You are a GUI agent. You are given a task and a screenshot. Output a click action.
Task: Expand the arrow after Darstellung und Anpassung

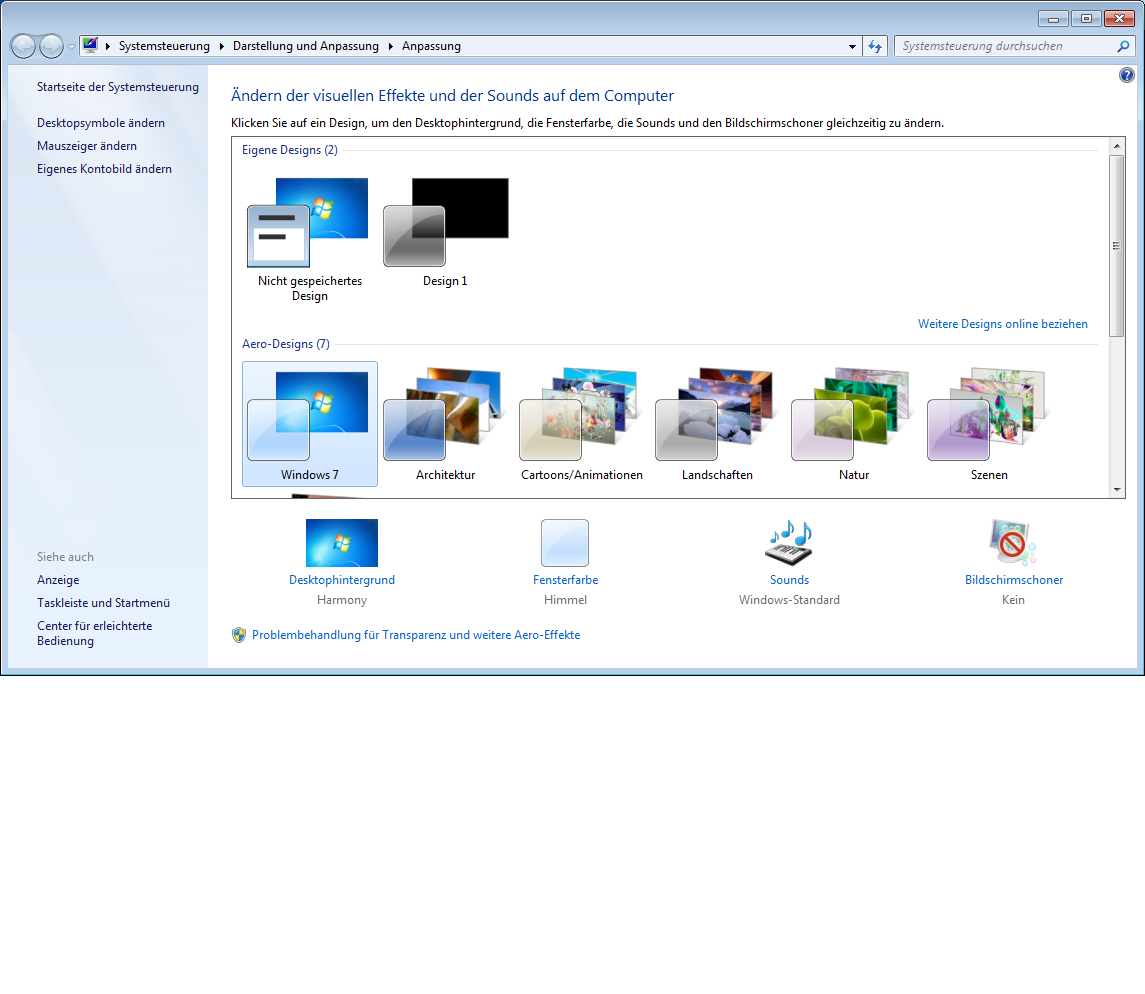click(391, 46)
